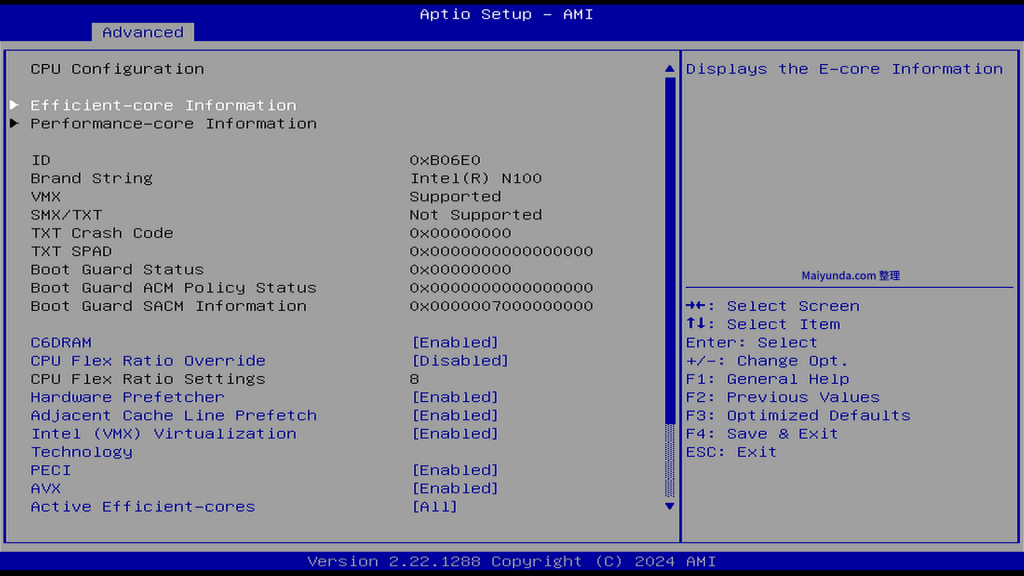Toggle the Hardware Prefetcher Enabled value

pyautogui.click(x=455, y=397)
